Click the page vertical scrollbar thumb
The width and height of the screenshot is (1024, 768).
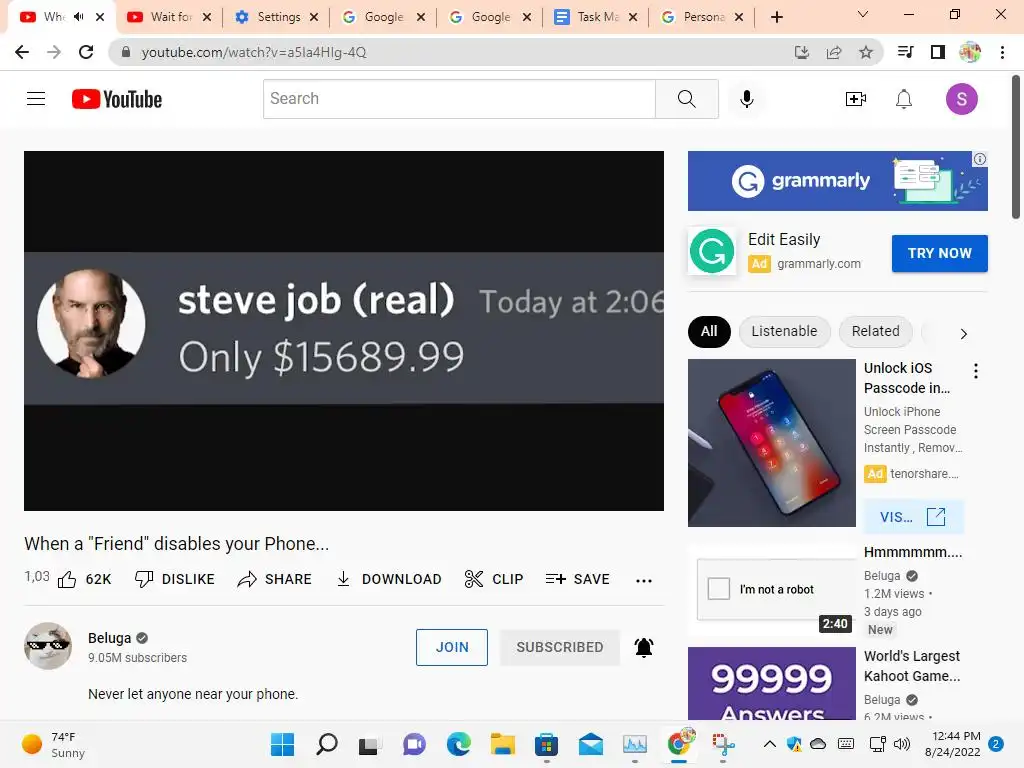coord(1016,148)
